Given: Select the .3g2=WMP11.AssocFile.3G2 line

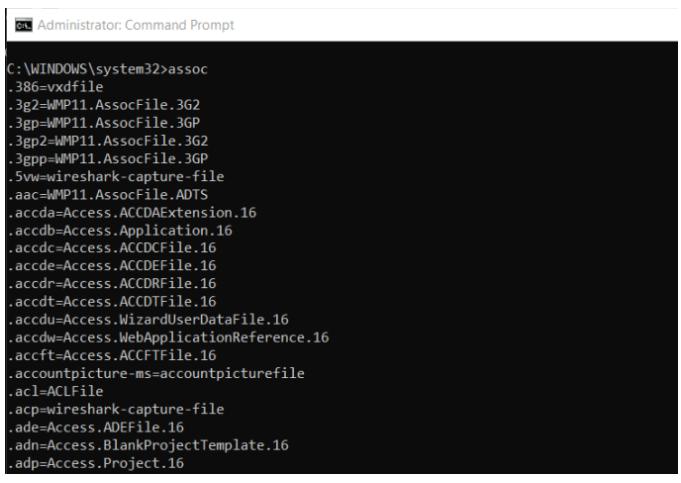Looking at the screenshot, I should coord(103,105).
